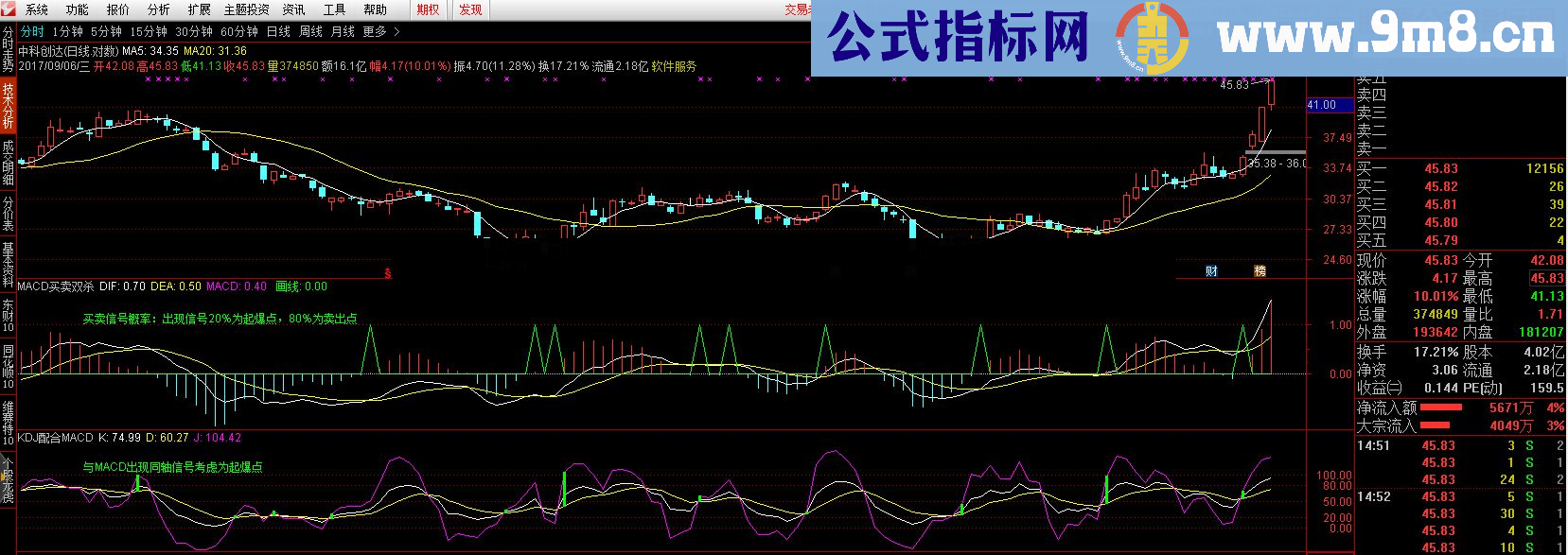This screenshot has width=1568, height=555.
Task: Click the J: 104.42 value
Action: 217,438
